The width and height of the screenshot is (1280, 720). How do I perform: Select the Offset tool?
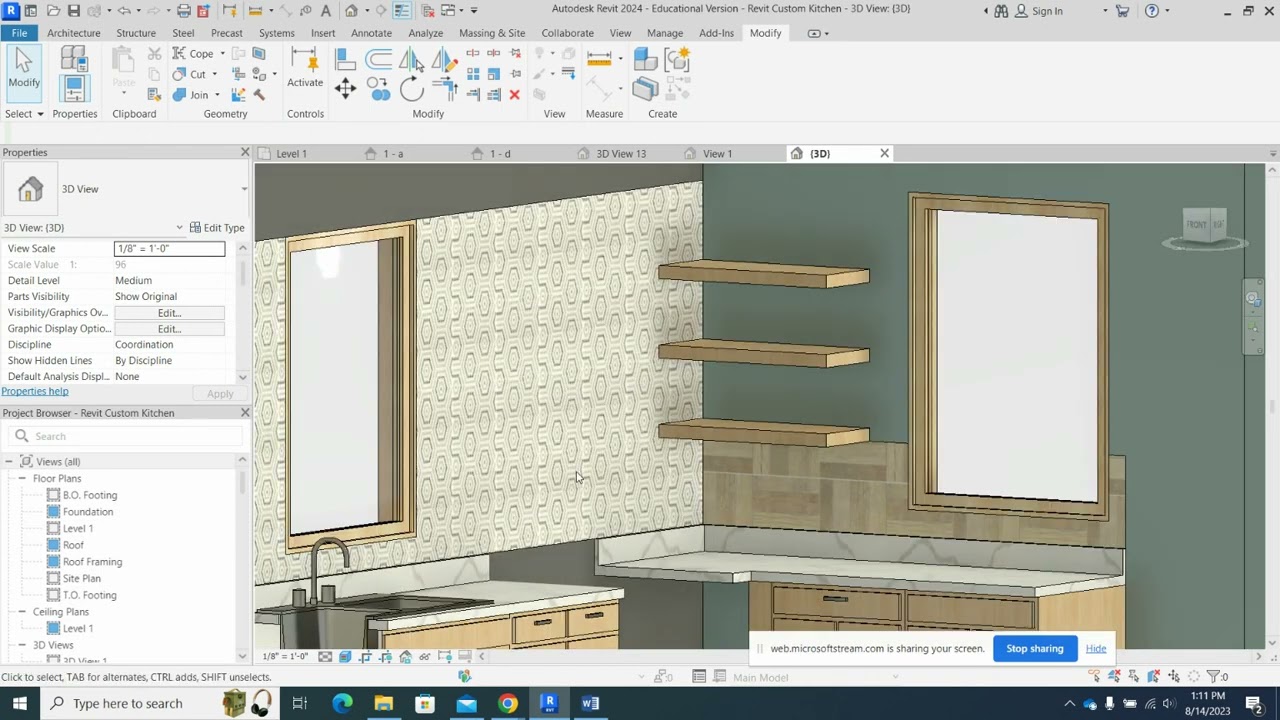(x=379, y=60)
